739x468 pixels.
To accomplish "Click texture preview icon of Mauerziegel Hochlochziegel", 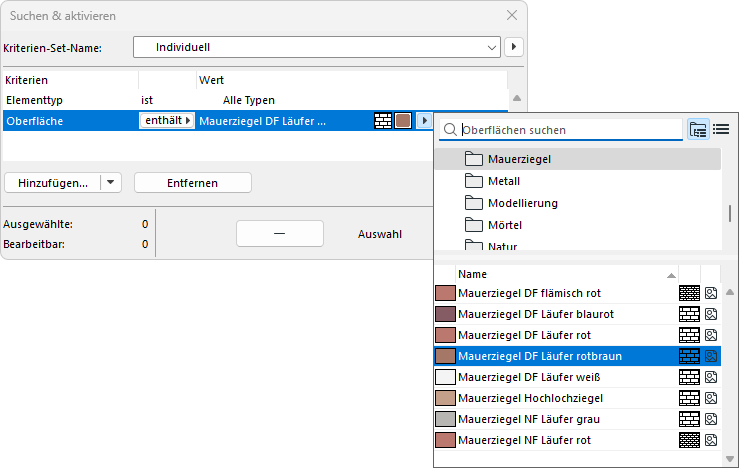I will tap(711, 398).
